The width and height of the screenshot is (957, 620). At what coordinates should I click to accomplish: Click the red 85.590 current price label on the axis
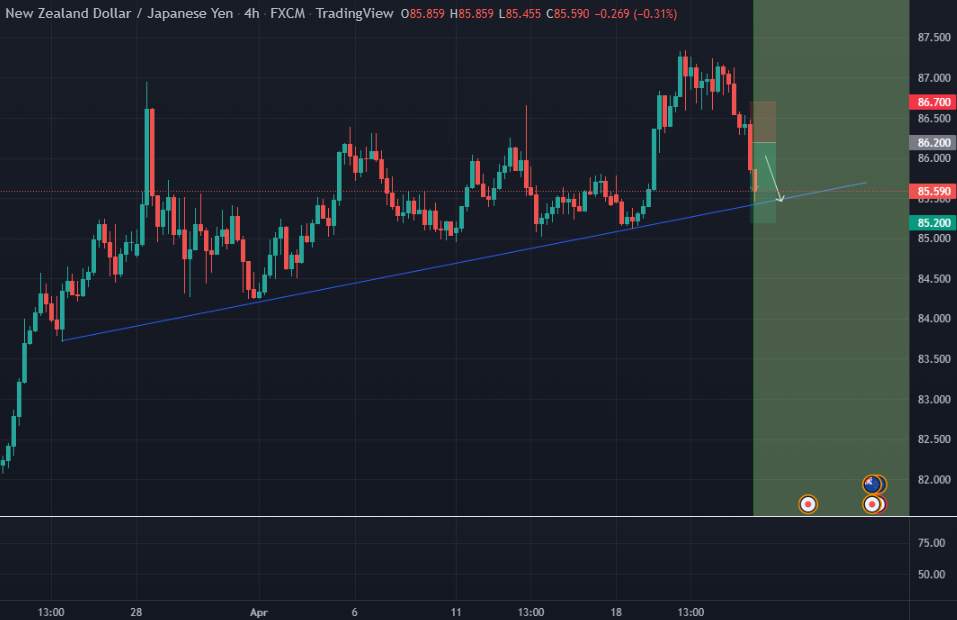pos(933,192)
